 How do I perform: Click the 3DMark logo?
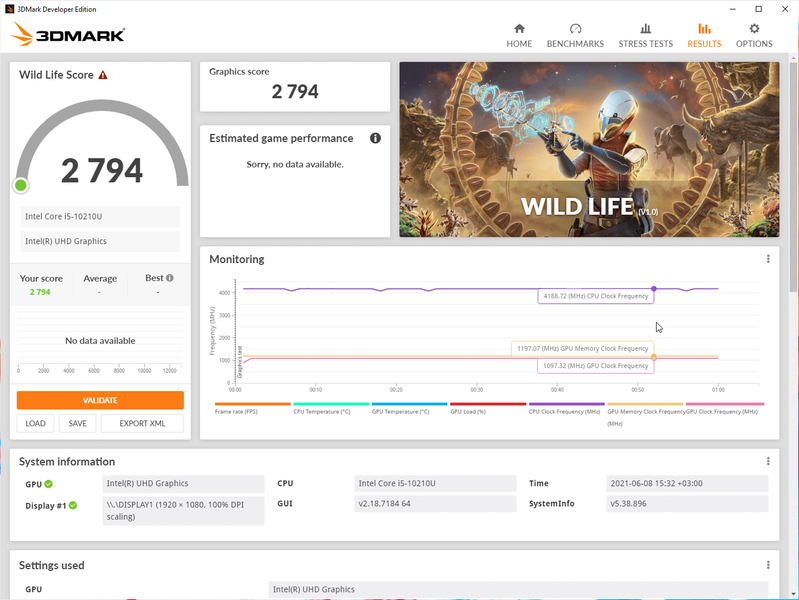(68, 34)
